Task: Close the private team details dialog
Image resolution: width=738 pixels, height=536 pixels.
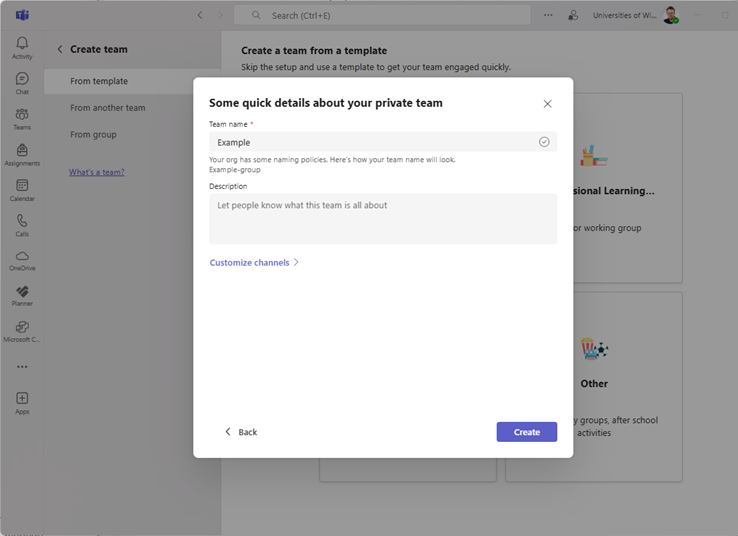Action: [547, 104]
